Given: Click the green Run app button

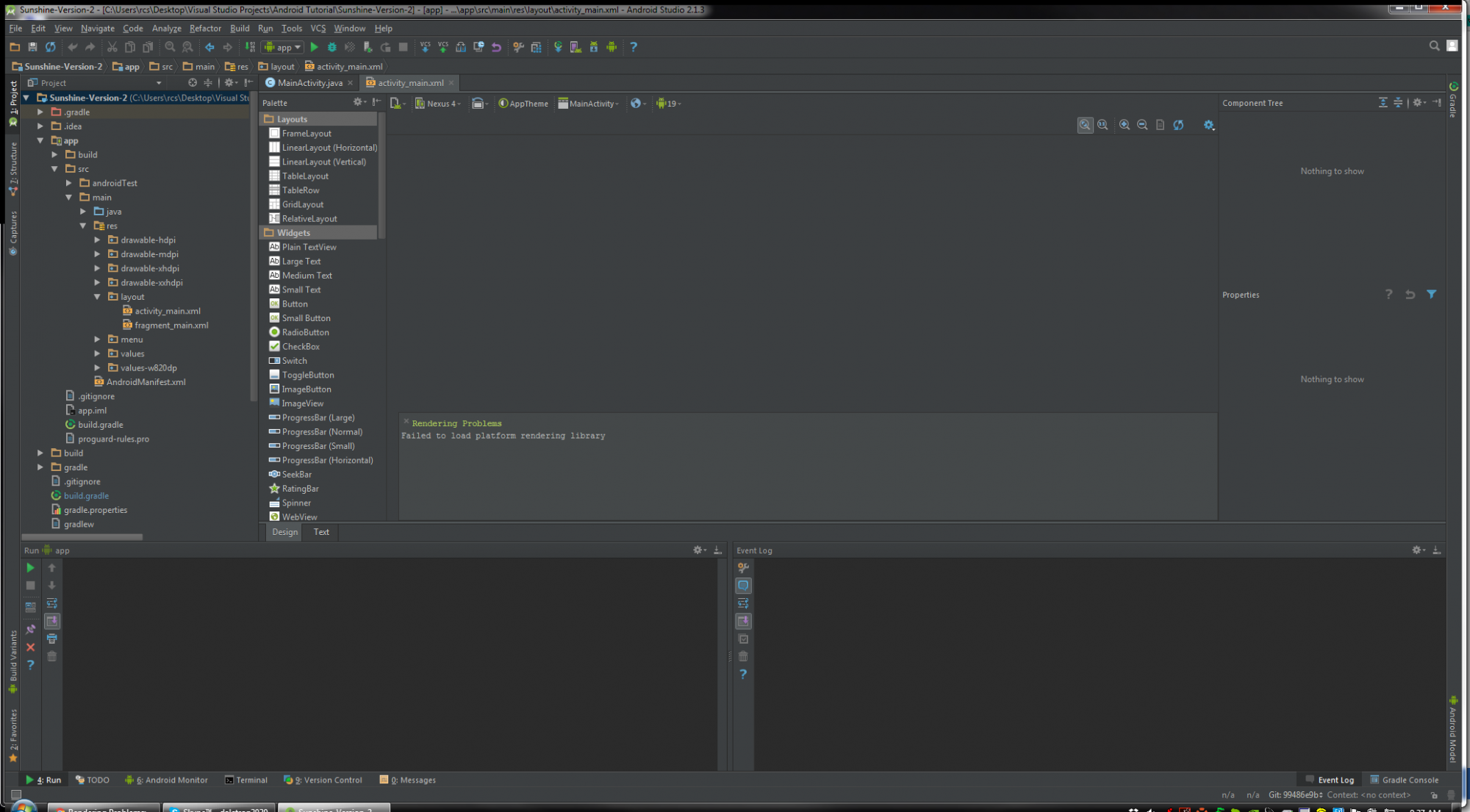Looking at the screenshot, I should pyautogui.click(x=315, y=47).
